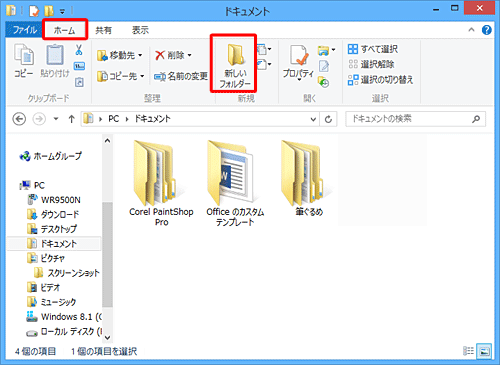This screenshot has width=500, height=365.
Task: Select the Office のカスタム テンプレート folder
Action: [235, 183]
